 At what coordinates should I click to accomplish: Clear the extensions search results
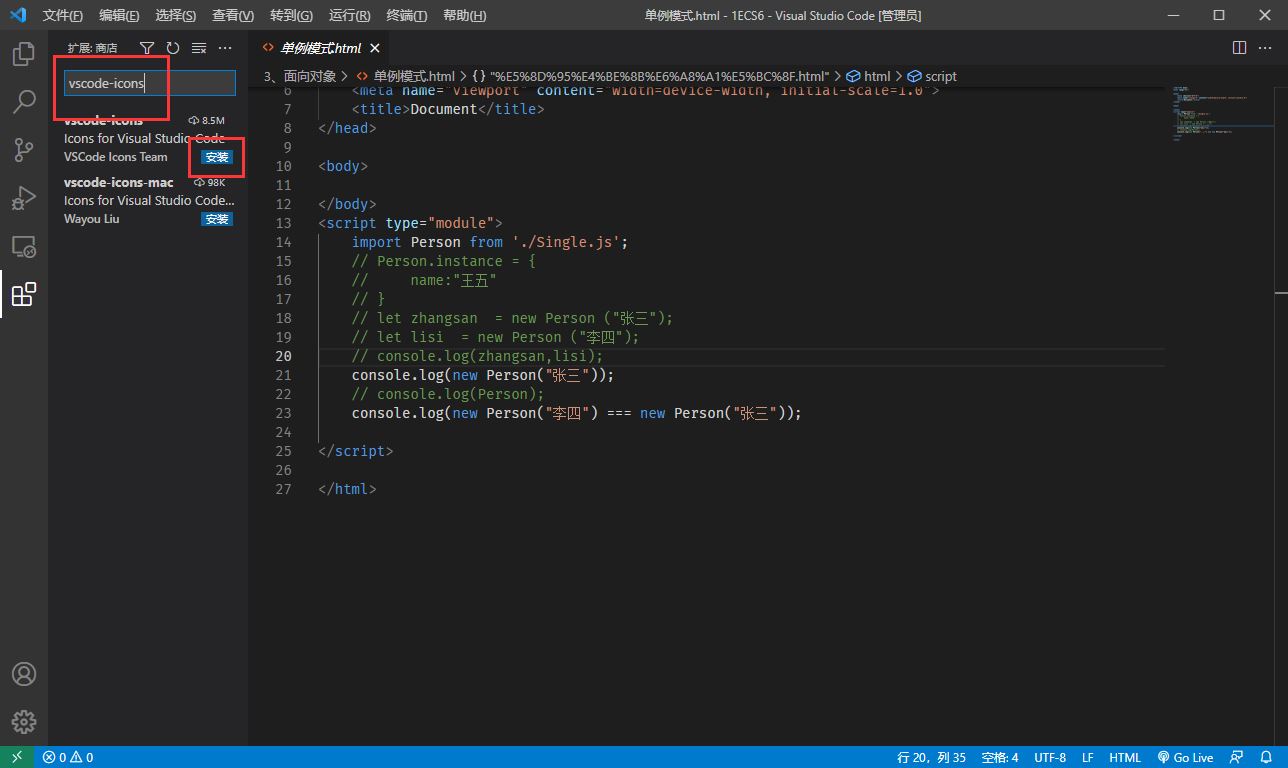click(199, 48)
